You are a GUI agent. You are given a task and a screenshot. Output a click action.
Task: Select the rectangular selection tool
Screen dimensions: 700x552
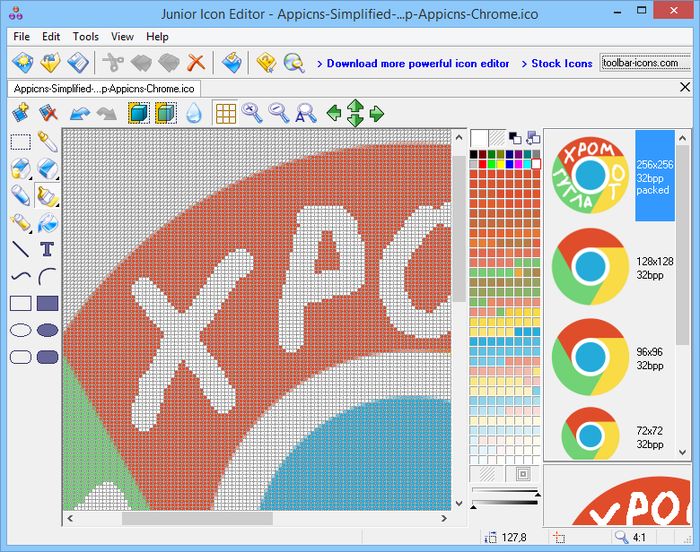pyautogui.click(x=20, y=142)
